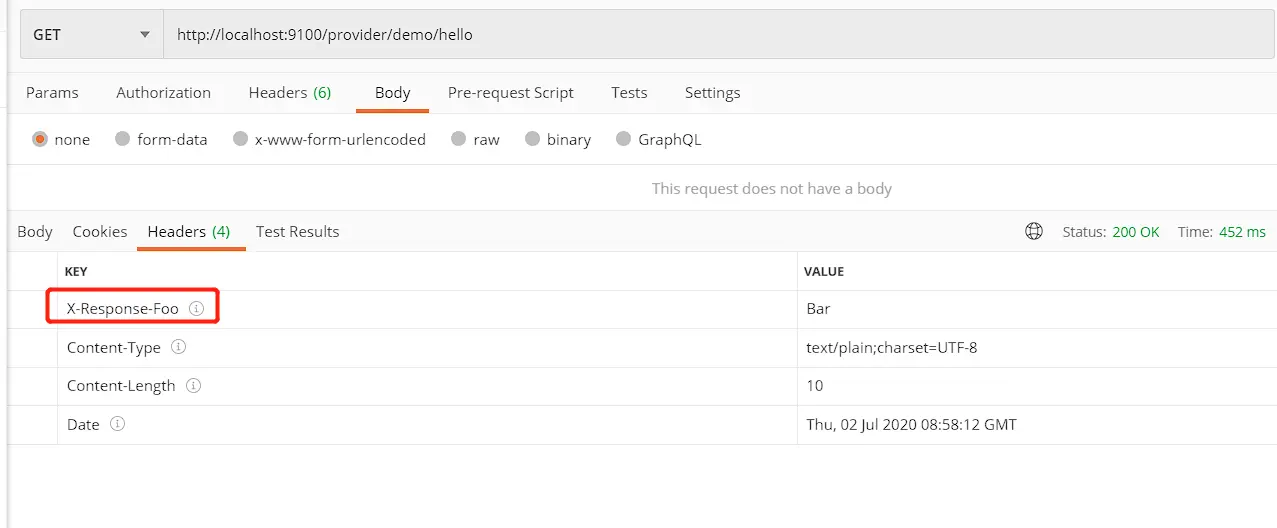Viewport: 1277px width, 528px height.
Task: Click the Bar header value cell
Action: (x=819, y=309)
